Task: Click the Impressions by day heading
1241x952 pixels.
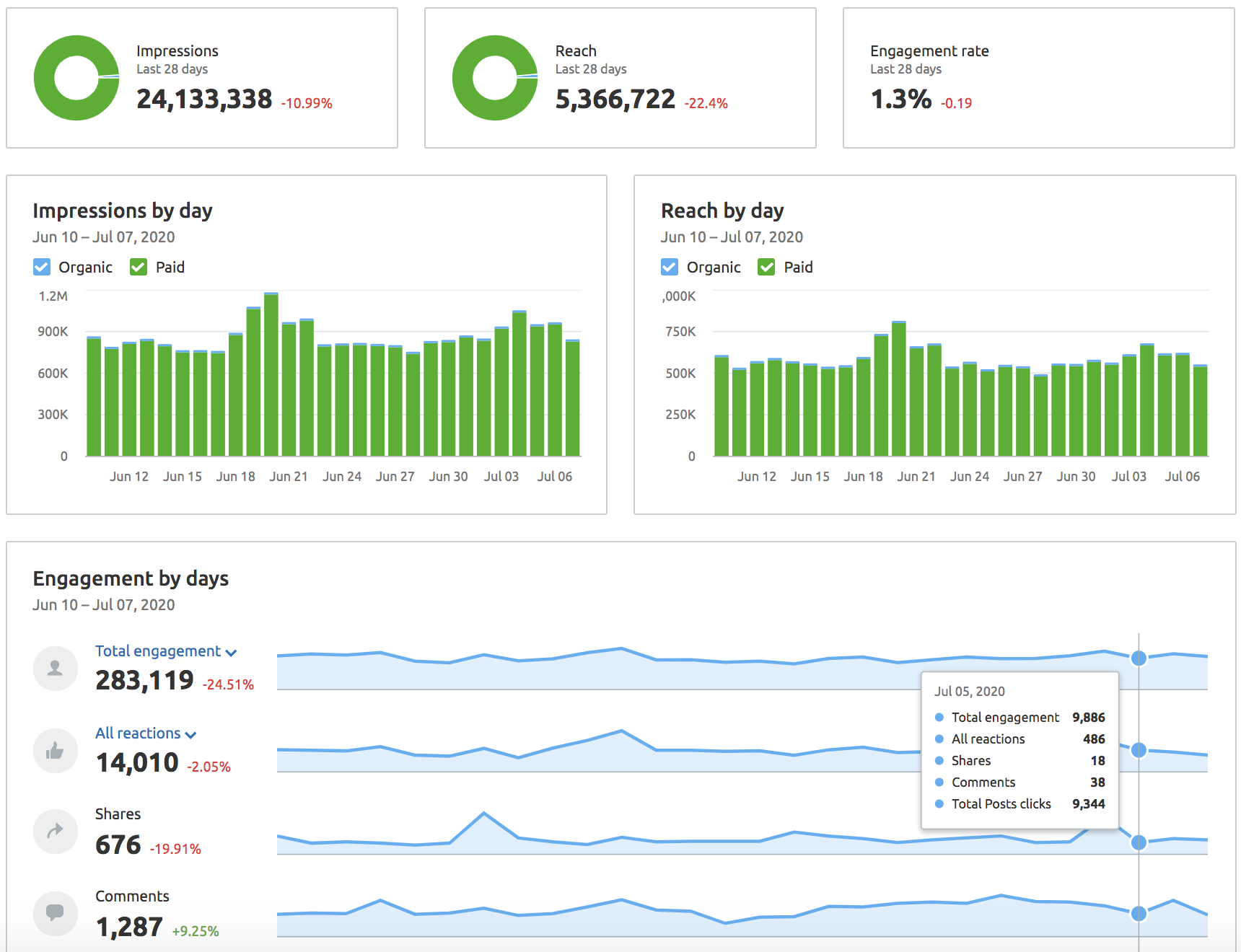Action: pos(123,211)
